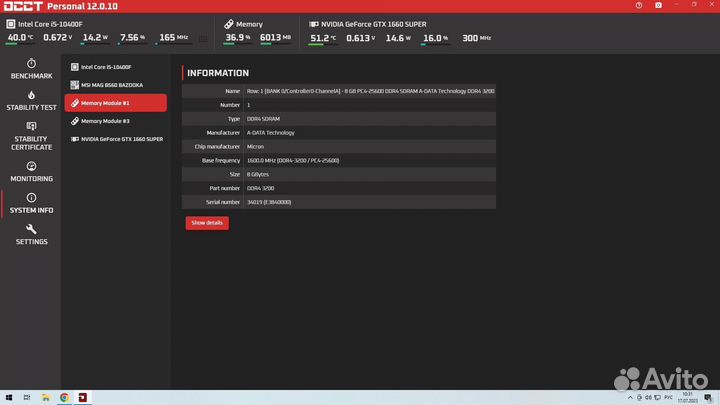Click the CPU icon beside Intel Core i5-10400F in list
The width and height of the screenshot is (720, 405).
pyautogui.click(x=74, y=67)
